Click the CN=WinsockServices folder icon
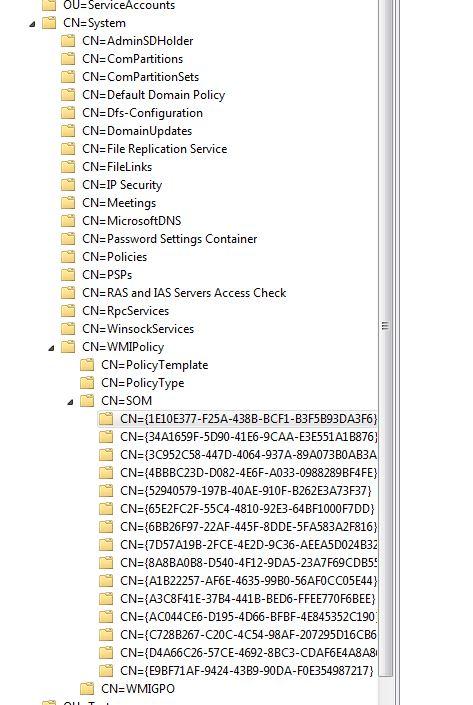The height and width of the screenshot is (705, 473). click(x=68, y=329)
